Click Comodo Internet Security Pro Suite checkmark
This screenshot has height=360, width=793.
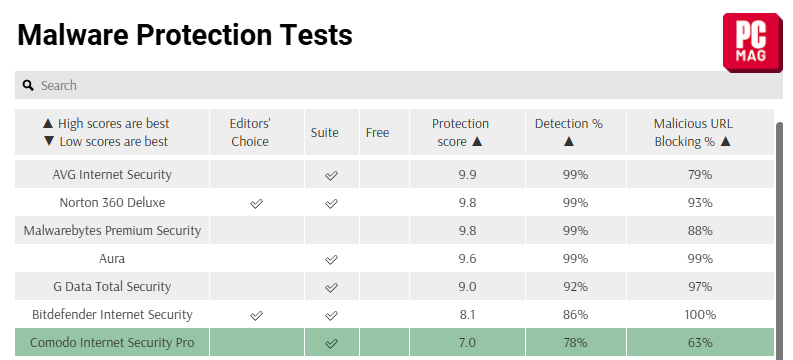(x=331, y=343)
